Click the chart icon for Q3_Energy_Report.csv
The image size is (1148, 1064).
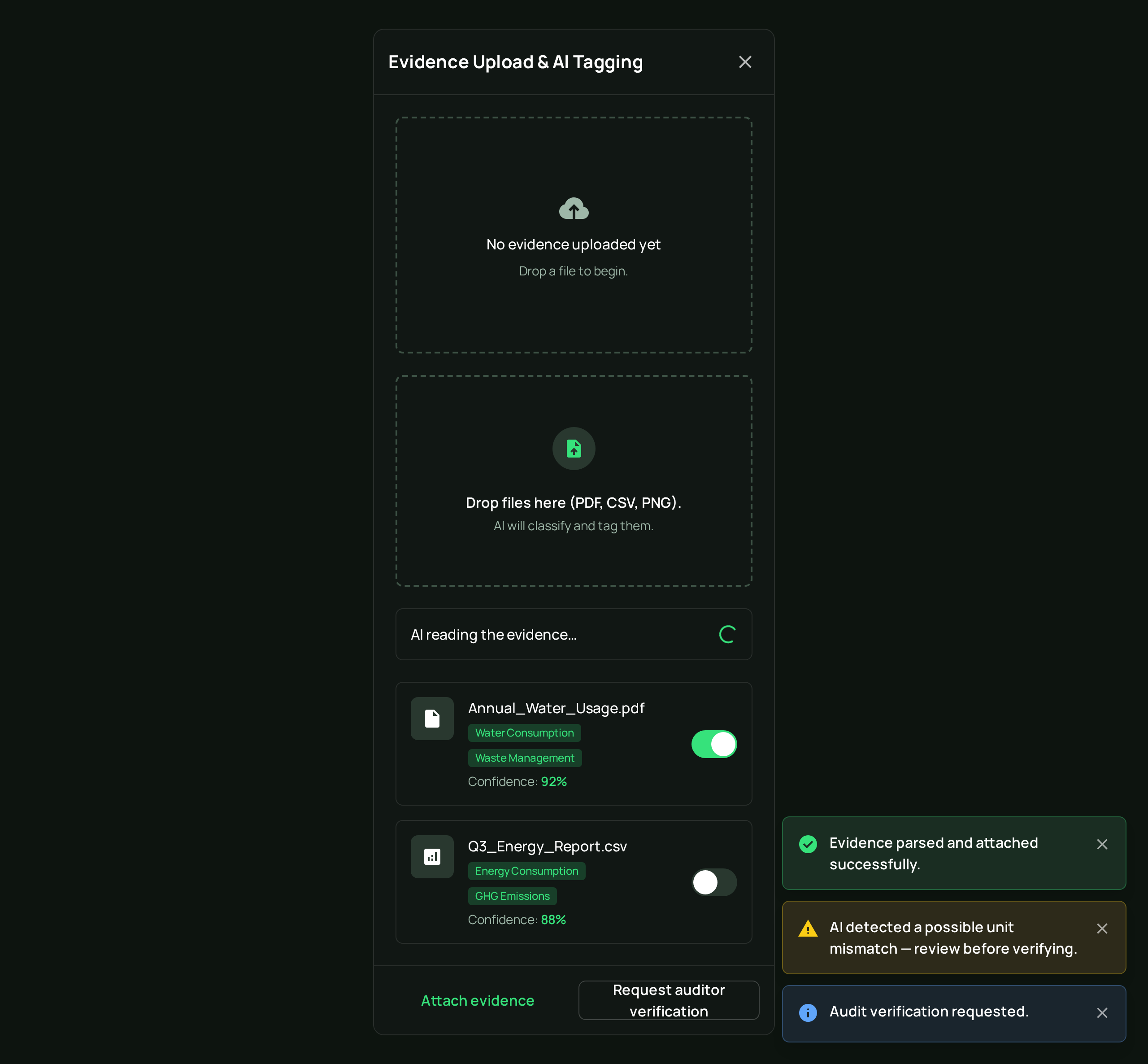[432, 857]
